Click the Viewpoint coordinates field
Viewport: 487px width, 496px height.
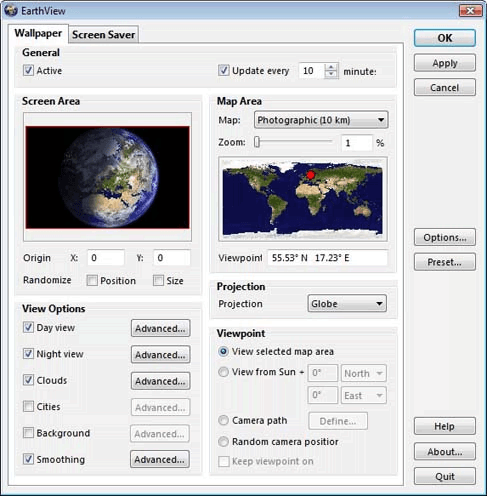tap(327, 258)
